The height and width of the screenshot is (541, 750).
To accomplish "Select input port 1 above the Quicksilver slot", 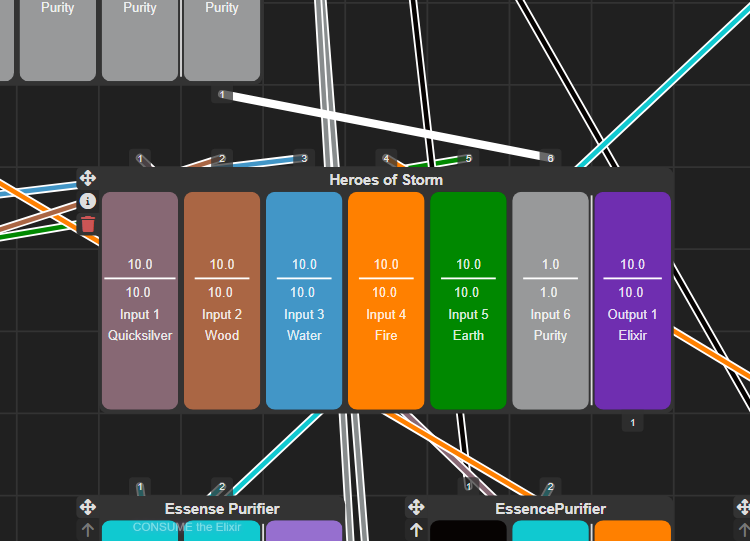I will click(140, 158).
